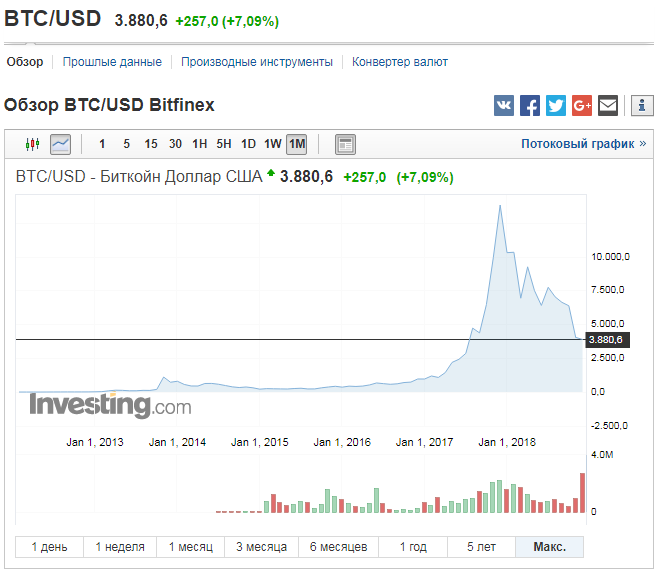Share via Google Plus icon
This screenshot has width=661, height=574.
click(x=582, y=105)
